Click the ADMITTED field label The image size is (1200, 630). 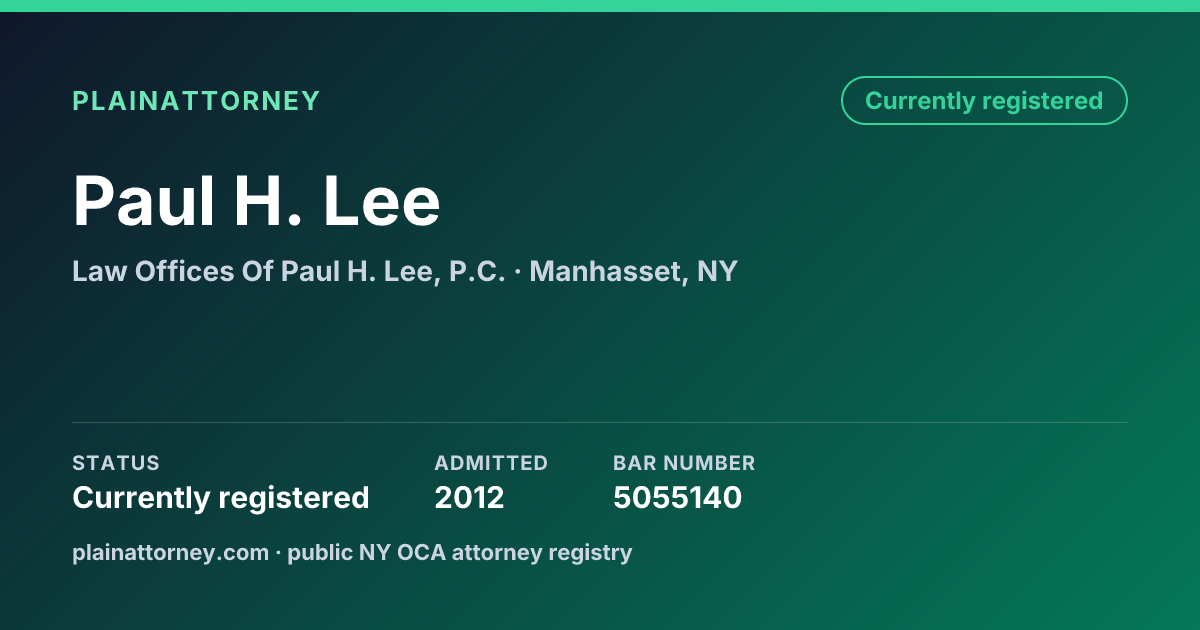(x=491, y=463)
